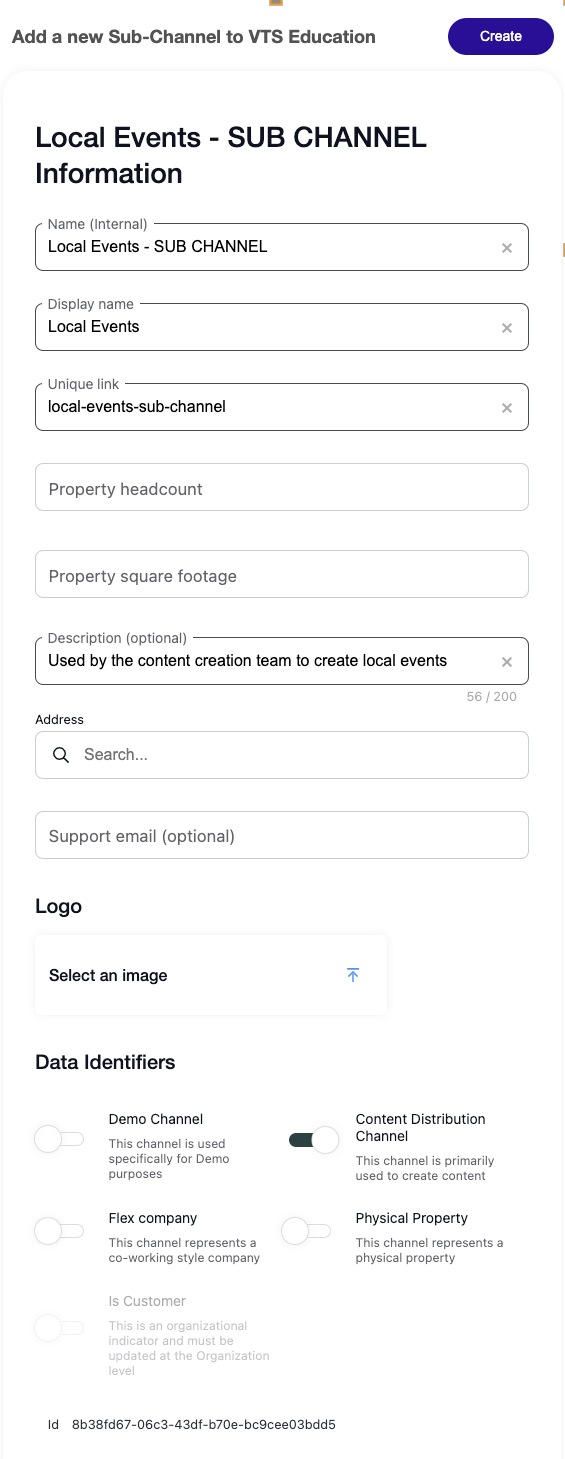Click the channel Id value text
Screen dimensions: 565x1459
[204, 1424]
